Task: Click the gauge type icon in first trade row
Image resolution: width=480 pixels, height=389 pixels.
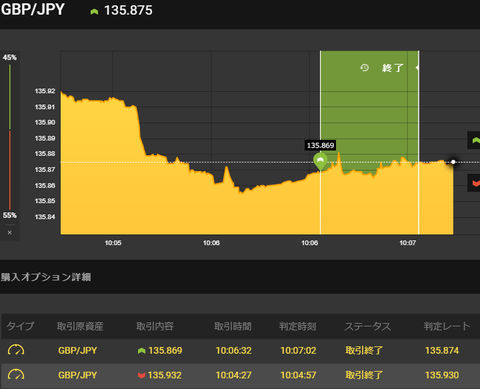Action: tap(16, 350)
